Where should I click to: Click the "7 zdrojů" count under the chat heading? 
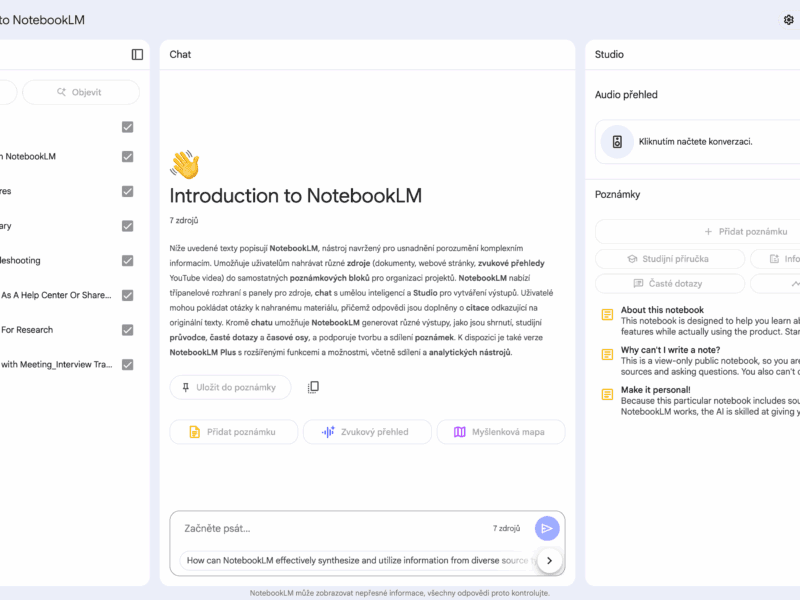(184, 220)
